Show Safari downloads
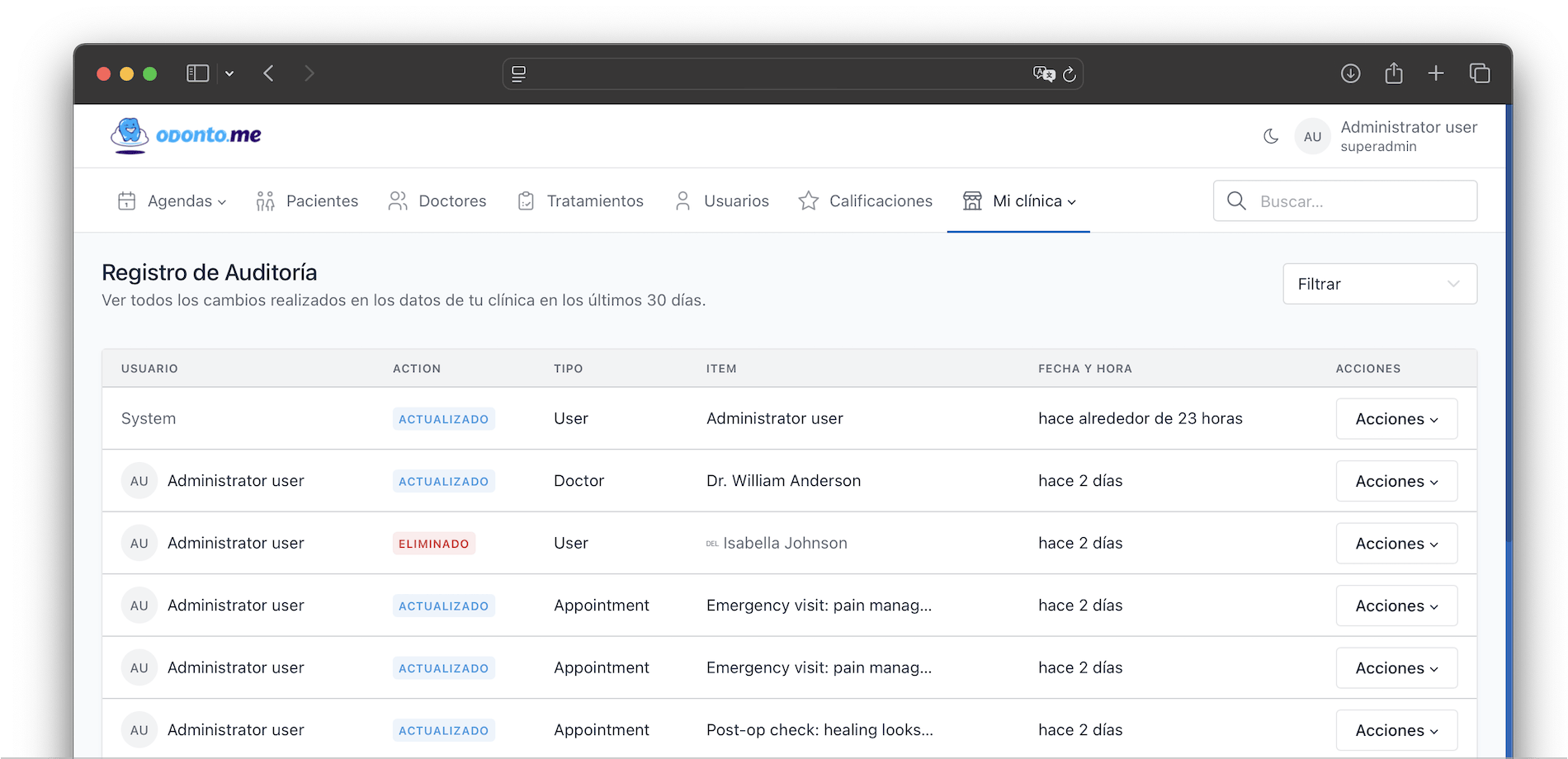 [x=1350, y=73]
